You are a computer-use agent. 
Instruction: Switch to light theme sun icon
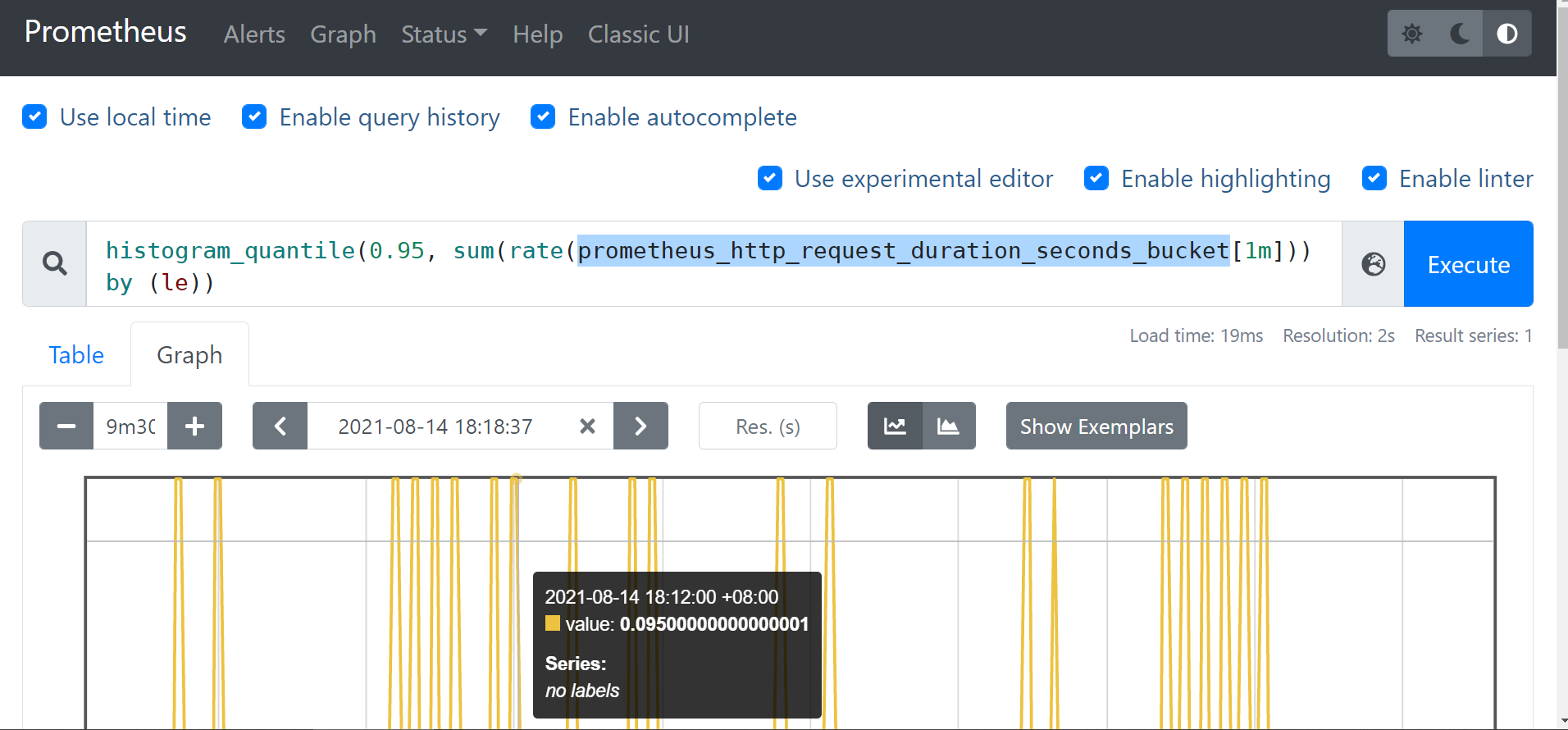1411,34
